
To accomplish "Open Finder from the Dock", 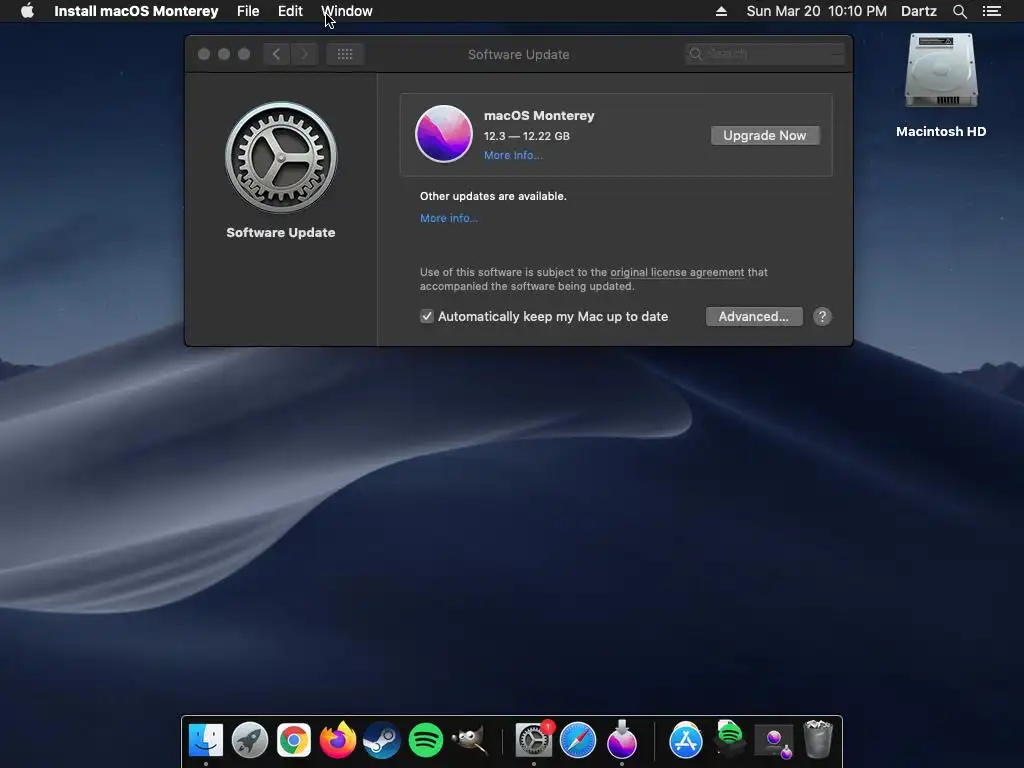I will (x=206, y=740).
